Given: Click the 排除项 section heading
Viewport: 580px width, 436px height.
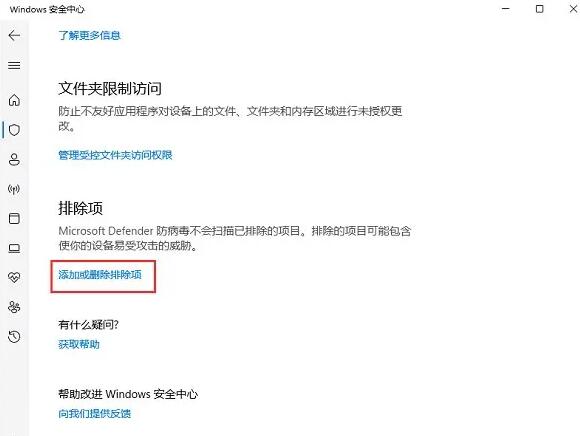Looking at the screenshot, I should coord(80,208).
